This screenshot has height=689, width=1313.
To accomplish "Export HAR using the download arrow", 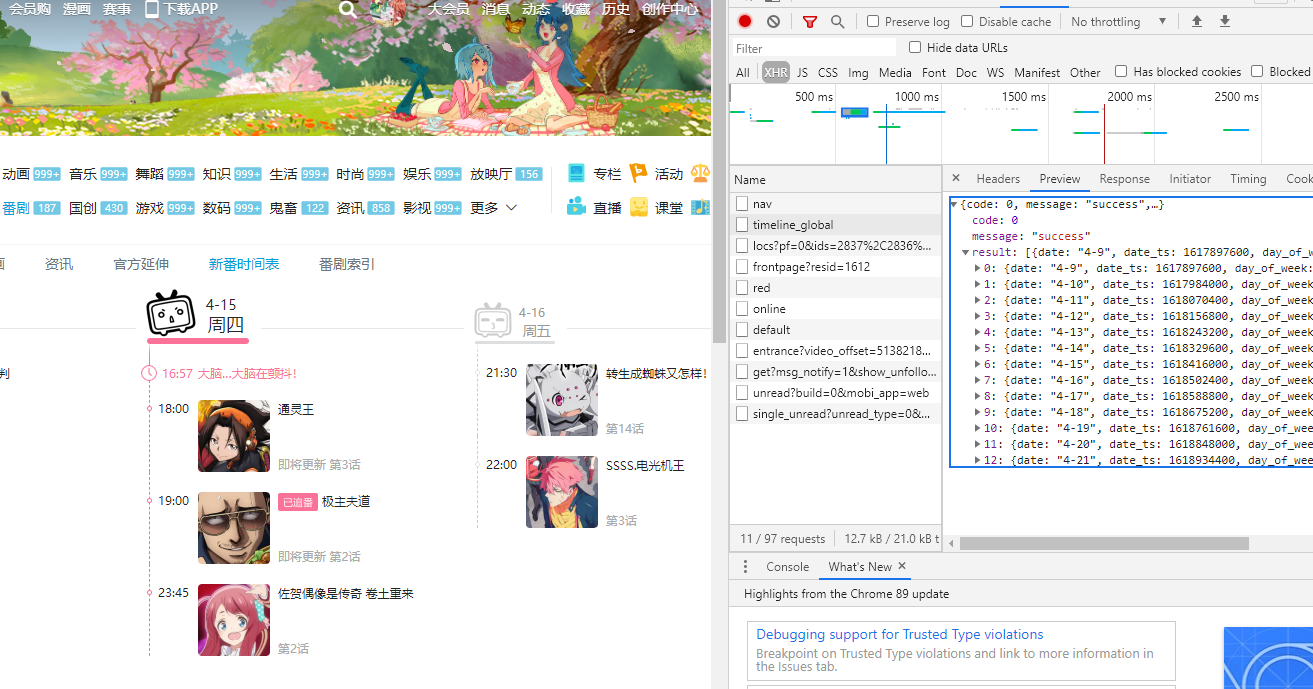I will point(1224,21).
